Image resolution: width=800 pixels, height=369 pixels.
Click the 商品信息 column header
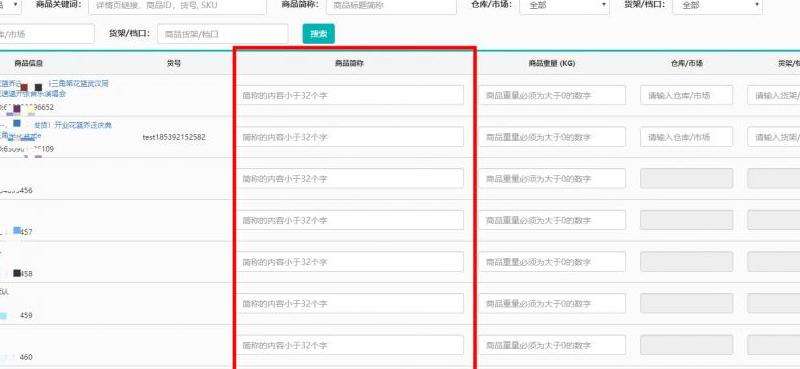[x=28, y=64]
